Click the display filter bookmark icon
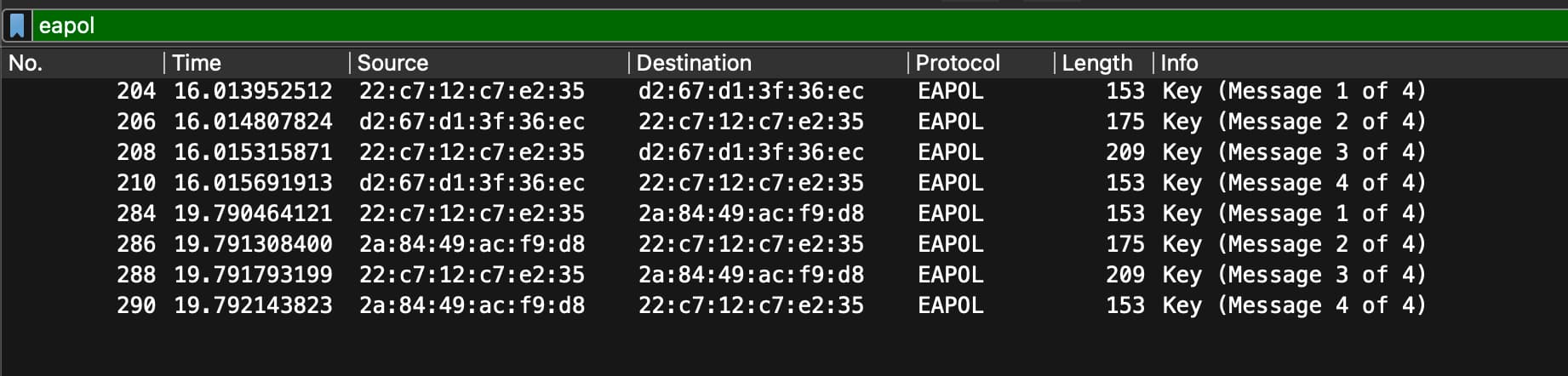The height and width of the screenshot is (376, 1568). [17, 26]
